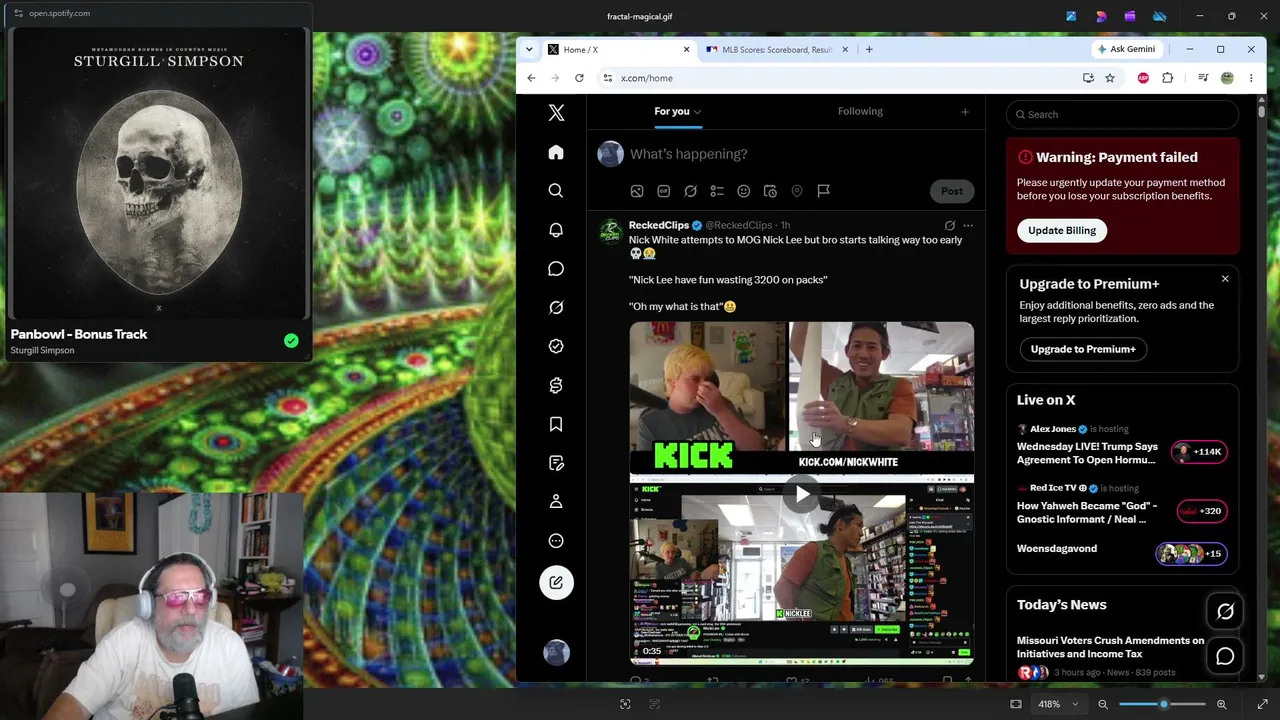Open the ReckedClips post more options

point(967,226)
